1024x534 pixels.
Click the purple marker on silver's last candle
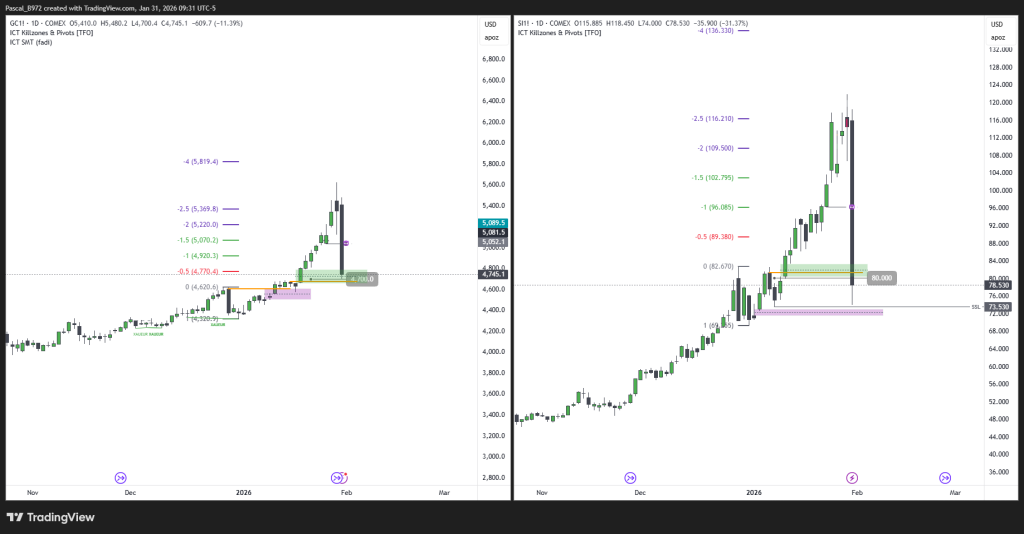[852, 206]
